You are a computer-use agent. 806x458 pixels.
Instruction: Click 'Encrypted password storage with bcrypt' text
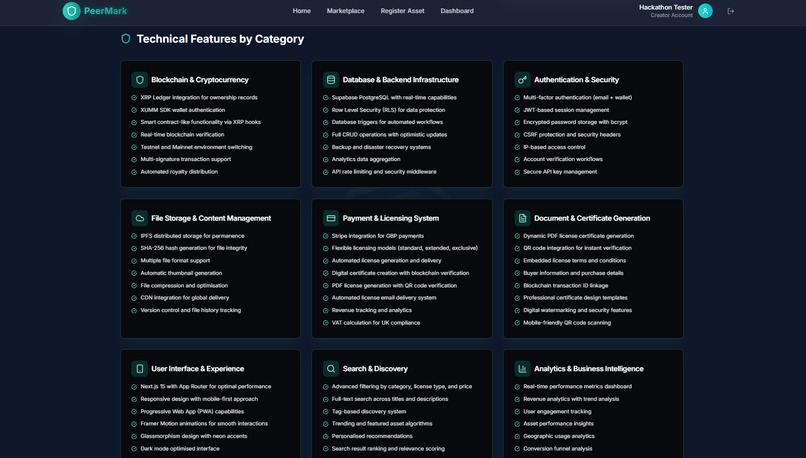575,122
